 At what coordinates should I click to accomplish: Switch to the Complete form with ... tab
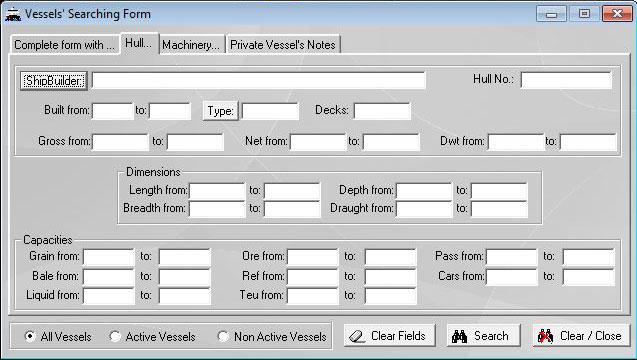(x=65, y=45)
